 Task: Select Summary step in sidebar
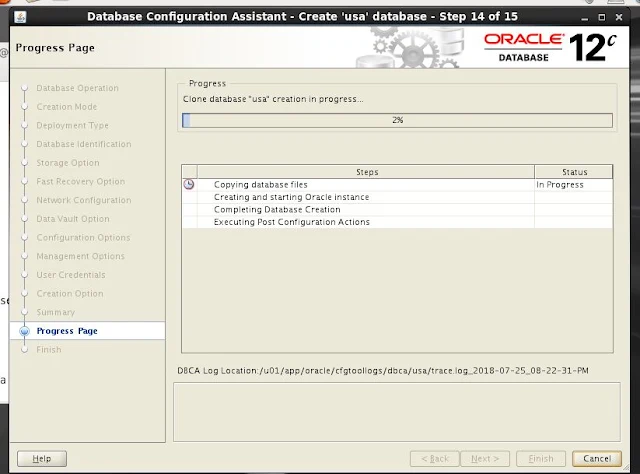pyautogui.click(x=56, y=312)
